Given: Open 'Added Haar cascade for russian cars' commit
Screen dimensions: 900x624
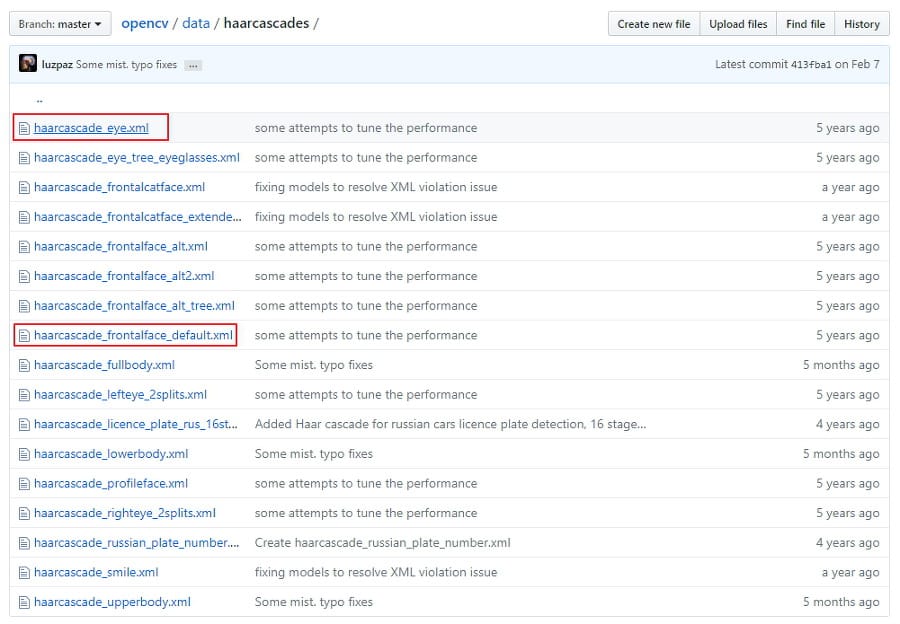Looking at the screenshot, I should [x=451, y=425].
